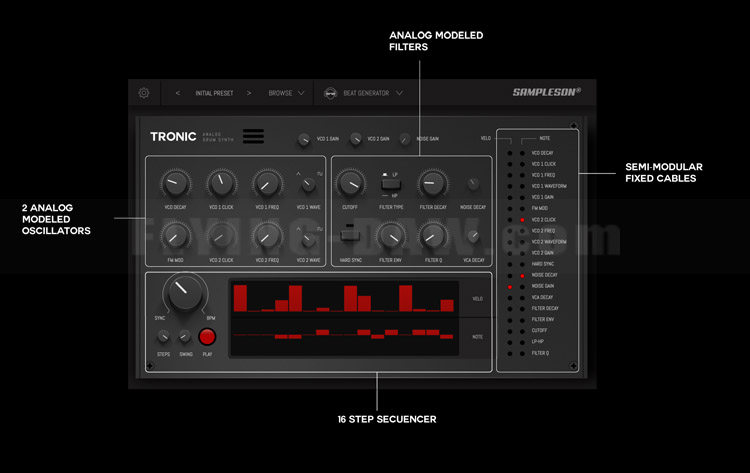The width and height of the screenshot is (750, 473).
Task: Select the VELO sequencer lane label
Action: pos(477,299)
